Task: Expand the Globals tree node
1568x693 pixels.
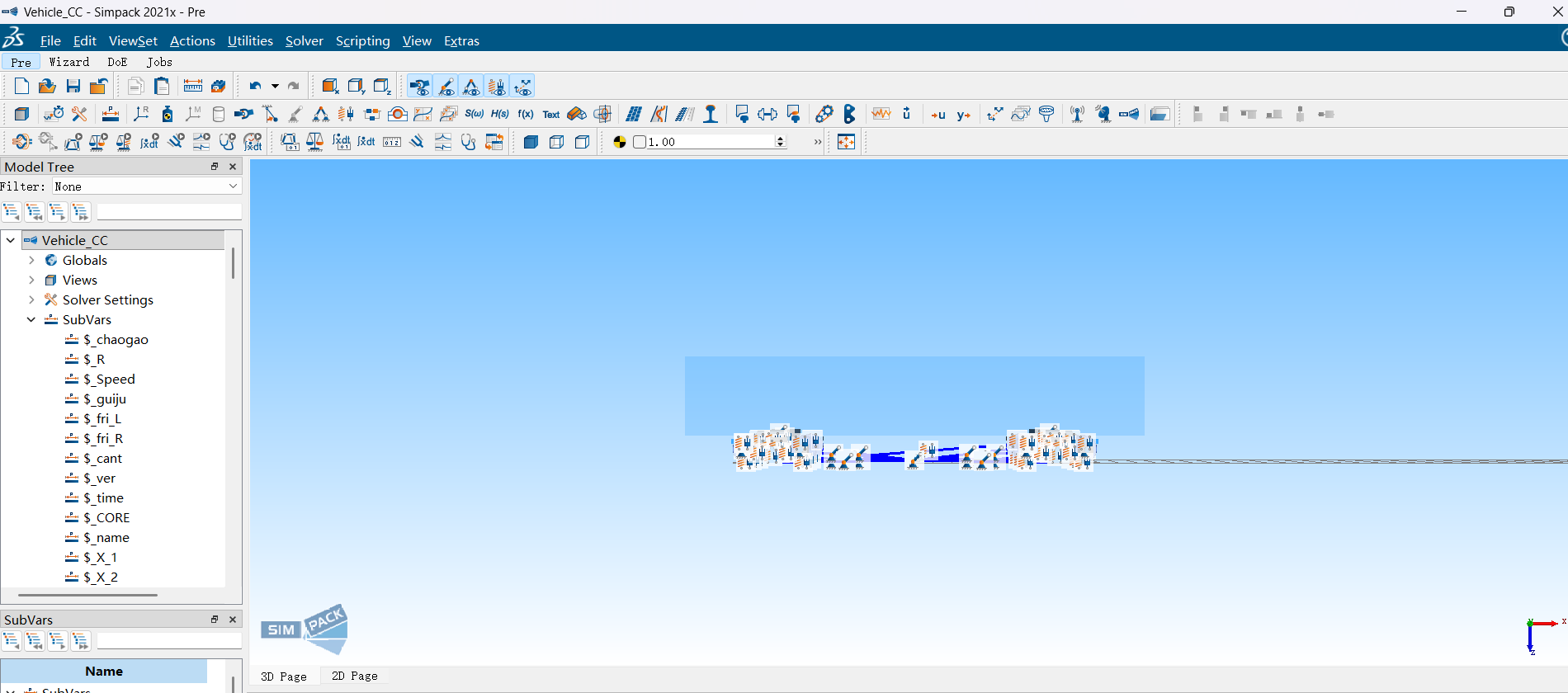Action: coord(31,260)
